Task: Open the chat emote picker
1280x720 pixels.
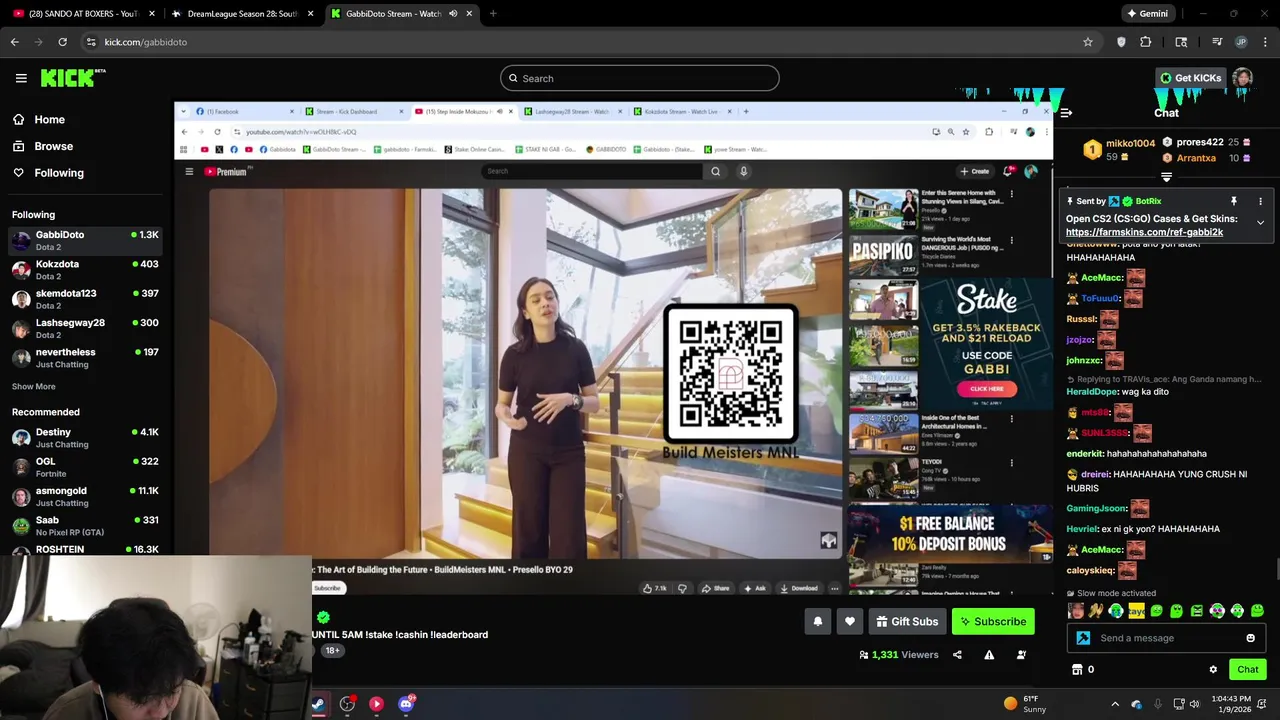Action: tap(1250, 638)
